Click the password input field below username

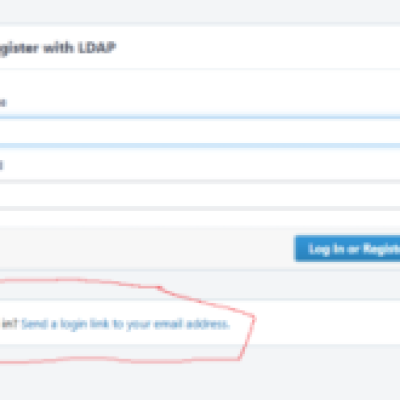click(200, 194)
